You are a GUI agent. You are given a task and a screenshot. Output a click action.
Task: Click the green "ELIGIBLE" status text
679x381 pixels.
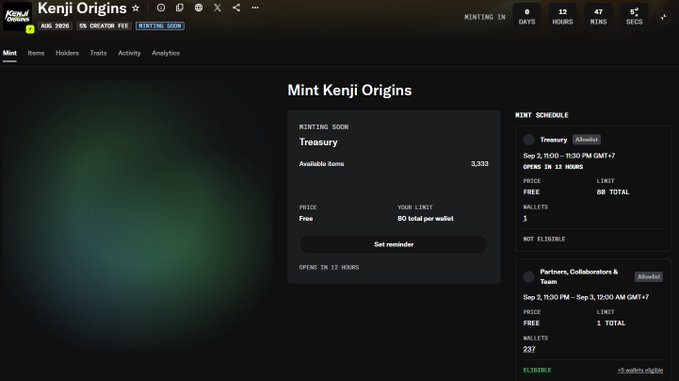click(x=537, y=370)
